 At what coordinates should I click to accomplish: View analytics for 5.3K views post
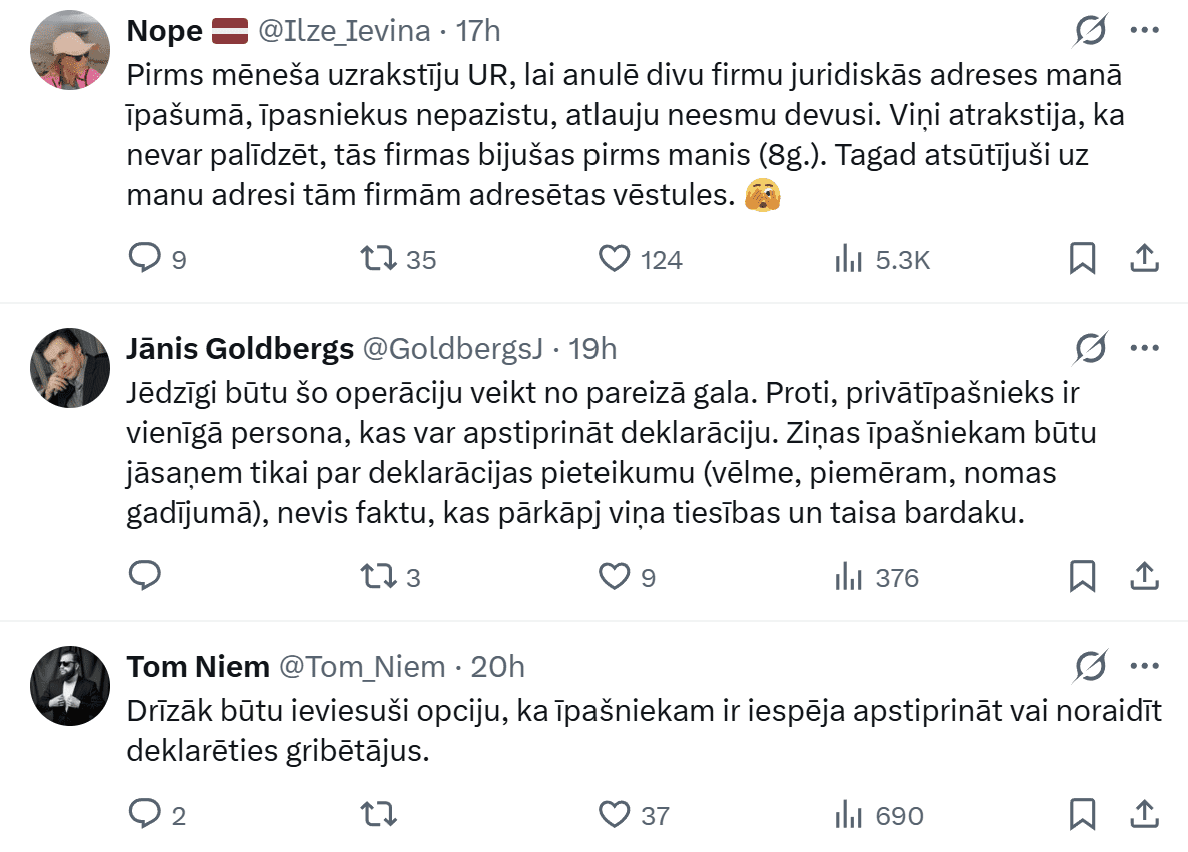click(x=849, y=260)
